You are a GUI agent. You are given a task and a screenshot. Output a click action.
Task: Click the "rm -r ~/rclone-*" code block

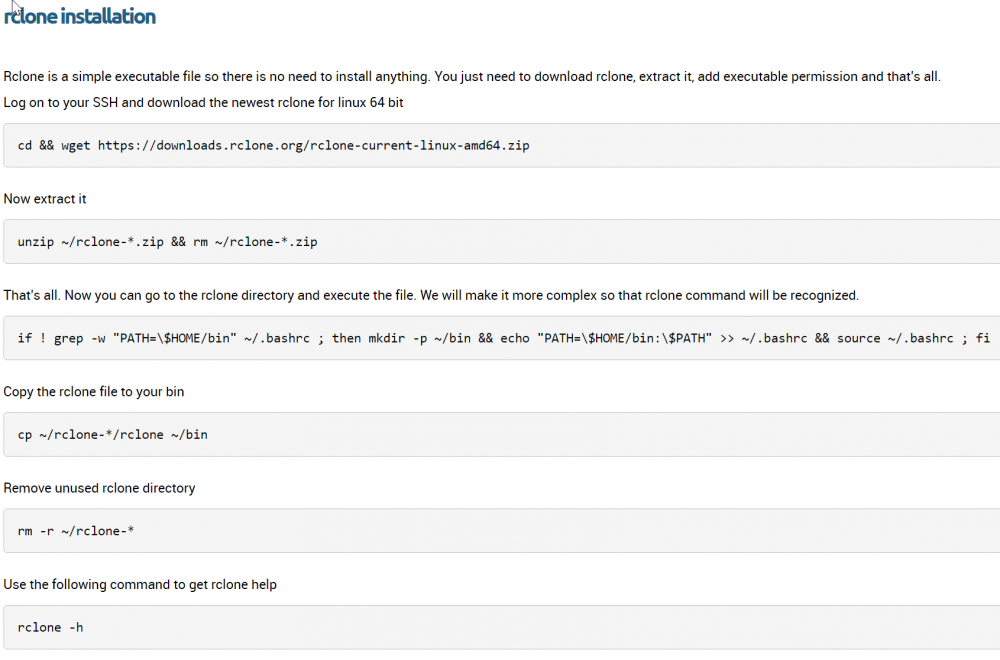point(502,531)
